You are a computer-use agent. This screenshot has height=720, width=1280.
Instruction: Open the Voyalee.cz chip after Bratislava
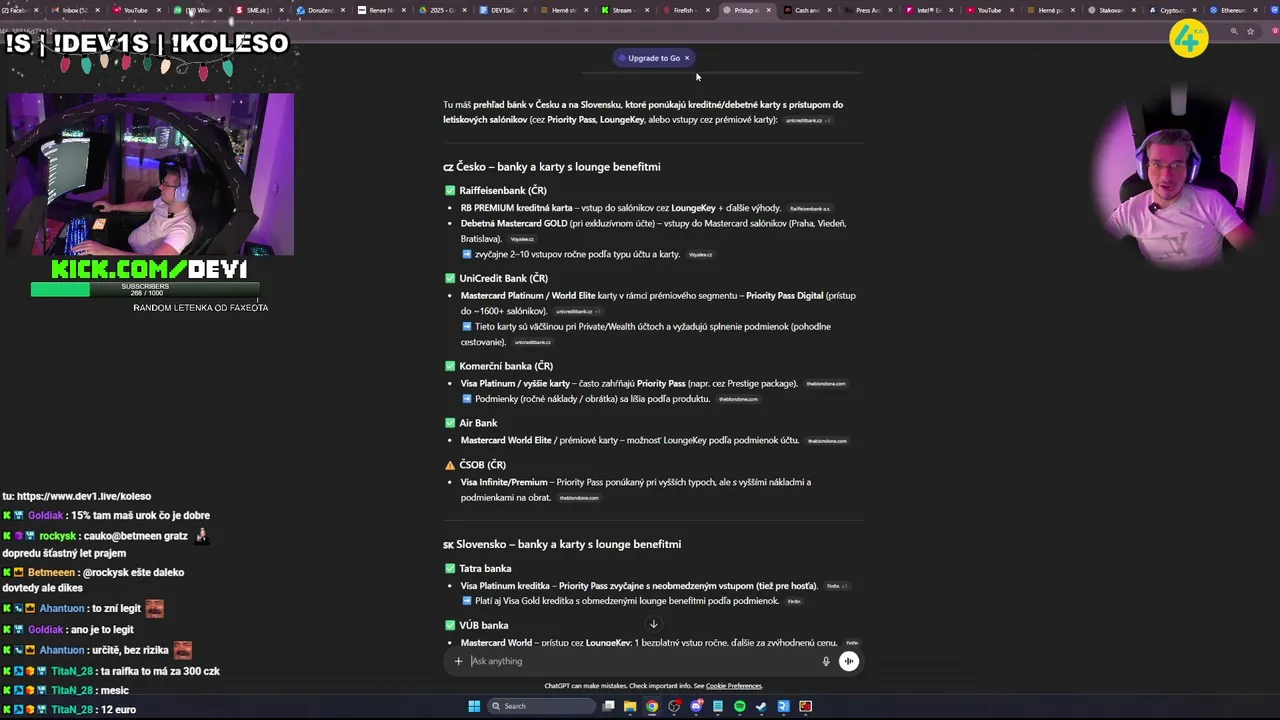click(522, 240)
